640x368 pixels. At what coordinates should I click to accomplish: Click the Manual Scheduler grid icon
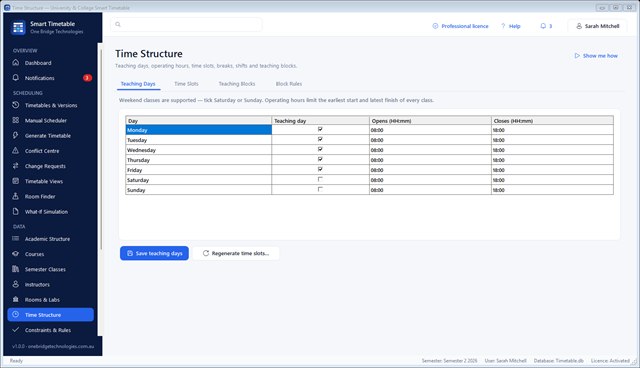(x=16, y=120)
